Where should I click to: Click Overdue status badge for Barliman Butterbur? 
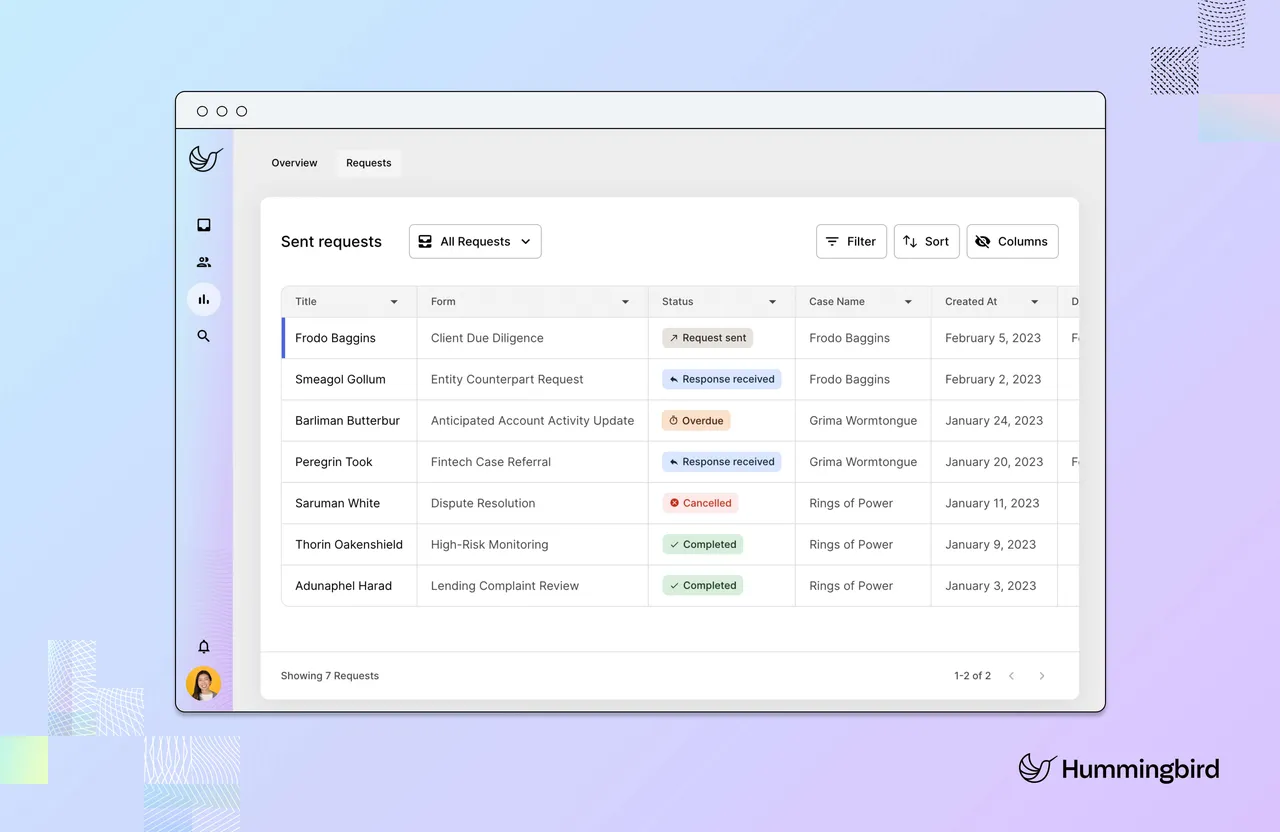tap(696, 421)
